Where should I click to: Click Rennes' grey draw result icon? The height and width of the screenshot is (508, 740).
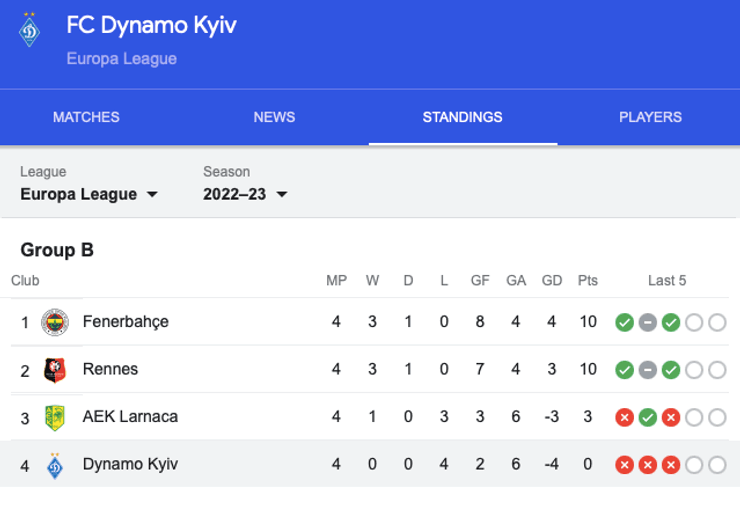[x=647, y=370]
